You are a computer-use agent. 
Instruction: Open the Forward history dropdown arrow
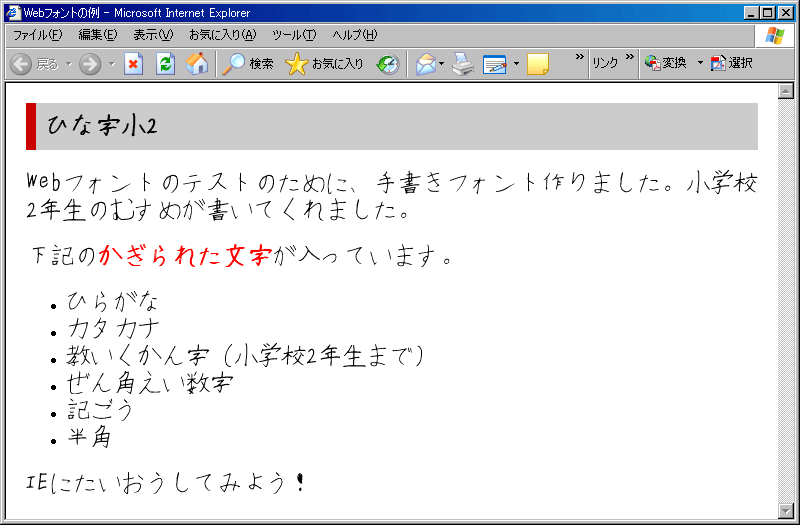(112, 64)
